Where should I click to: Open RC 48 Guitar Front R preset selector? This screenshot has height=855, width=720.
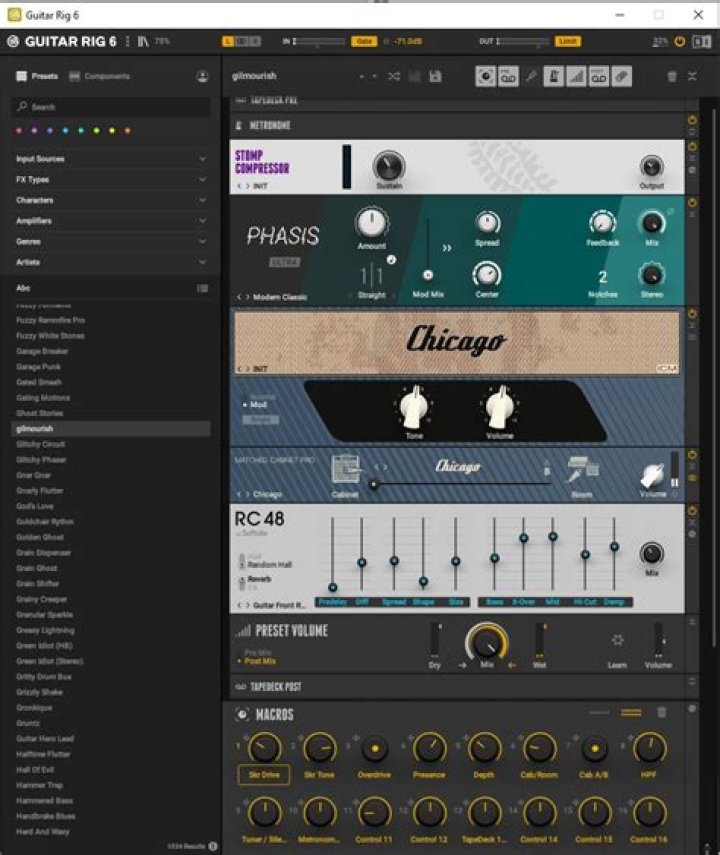tap(279, 605)
